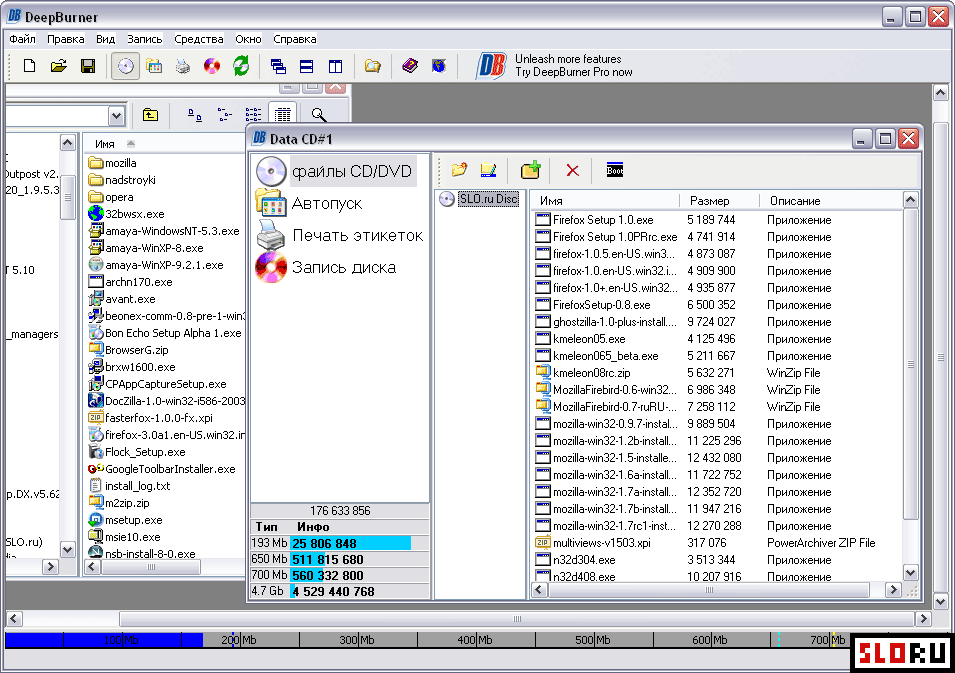This screenshot has width=955, height=673.
Task: Create new folder with green plus icon
Action: point(530,170)
